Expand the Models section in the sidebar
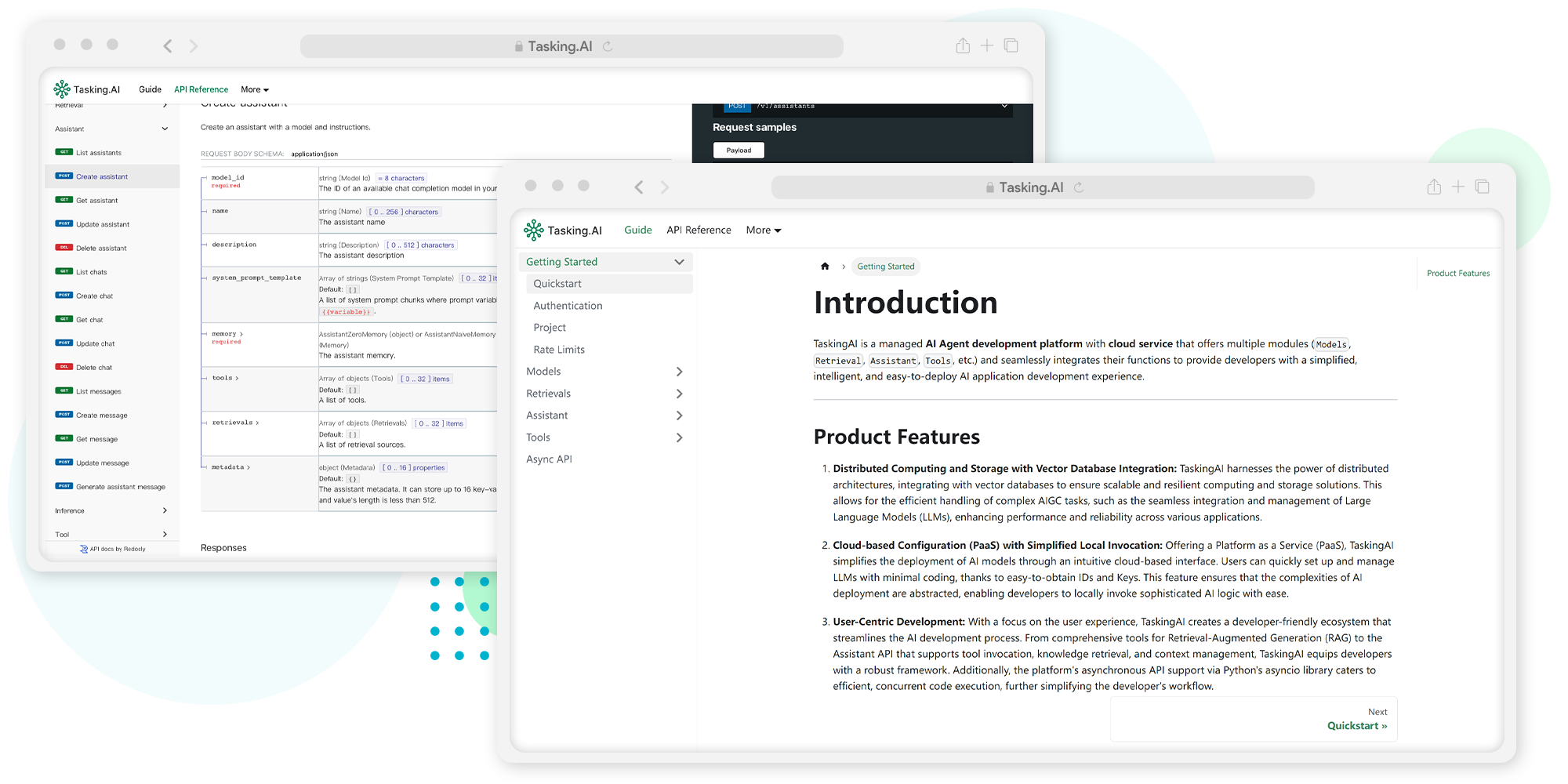Viewport: 1568px width, 784px height. 679,371
